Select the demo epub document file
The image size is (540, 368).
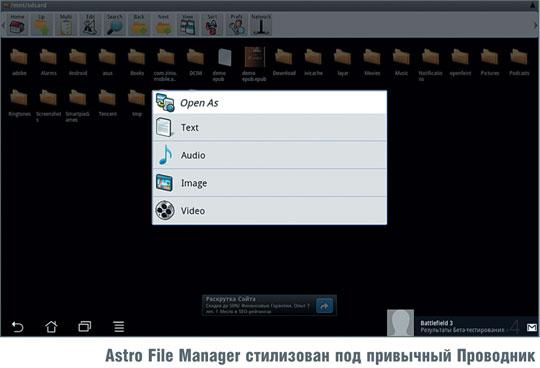pyautogui.click(x=225, y=65)
